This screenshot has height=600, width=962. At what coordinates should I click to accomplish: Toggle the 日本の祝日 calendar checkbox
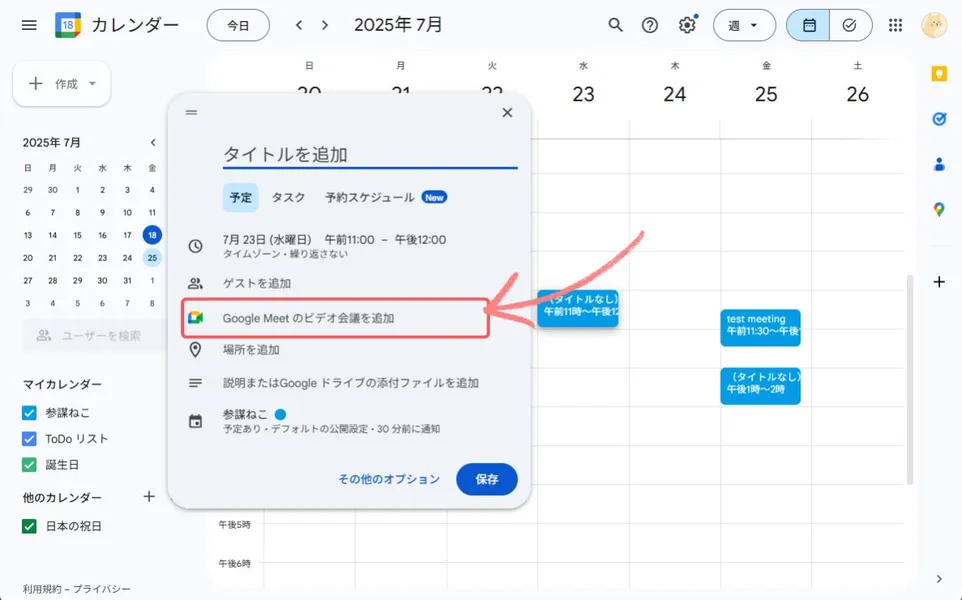pos(29,526)
